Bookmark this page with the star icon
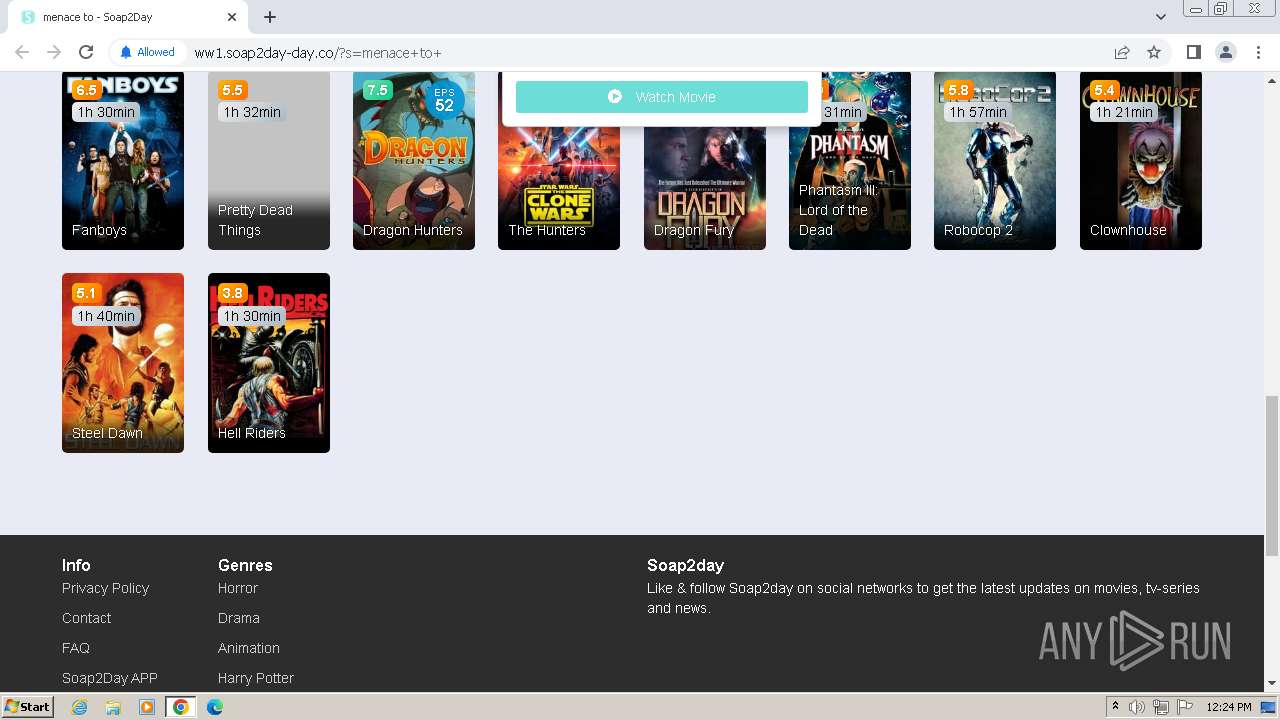The image size is (1280, 720). [1154, 52]
